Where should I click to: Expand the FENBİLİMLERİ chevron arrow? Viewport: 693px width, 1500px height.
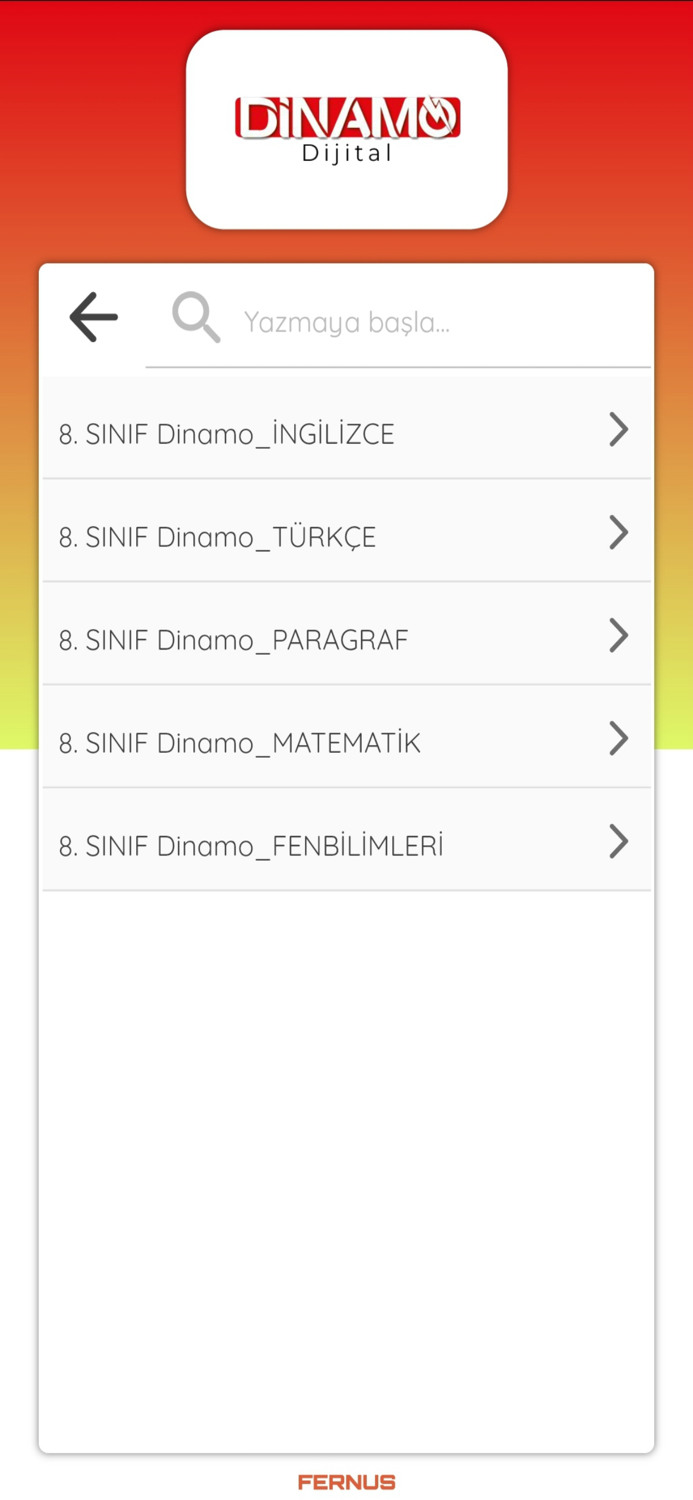[x=618, y=842]
